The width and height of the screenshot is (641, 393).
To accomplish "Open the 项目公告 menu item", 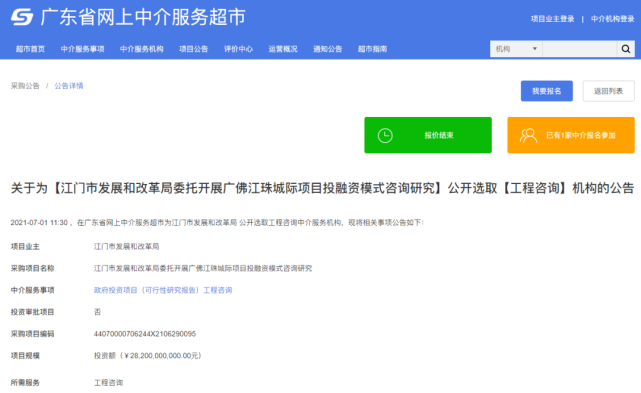I will coord(194,49).
